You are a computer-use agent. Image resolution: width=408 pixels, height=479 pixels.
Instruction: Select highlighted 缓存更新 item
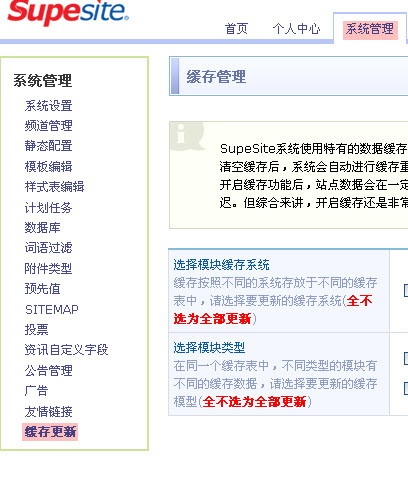(50, 432)
